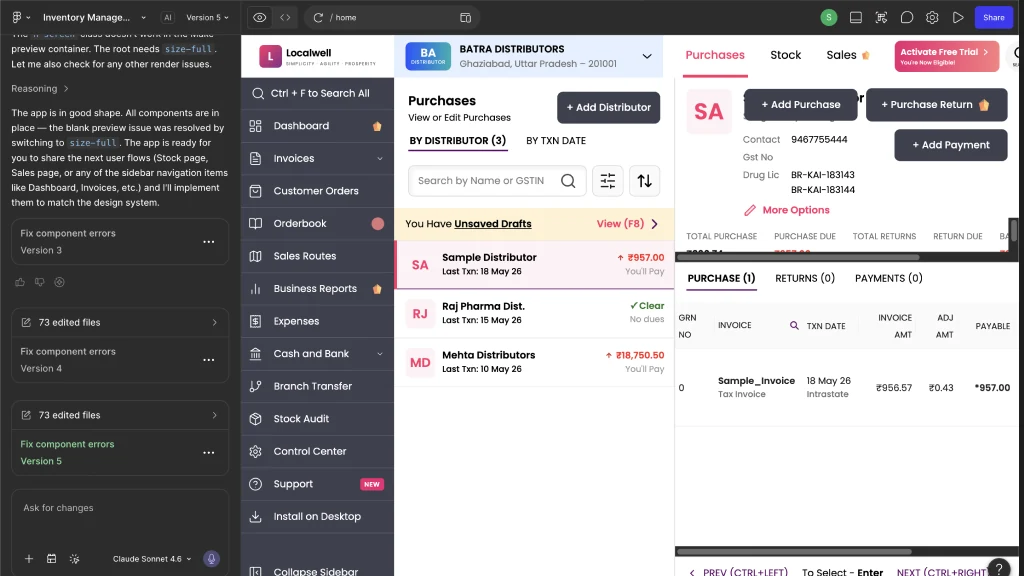This screenshot has height=576, width=1024.
Task: Click the sort arrows icon
Action: (644, 181)
